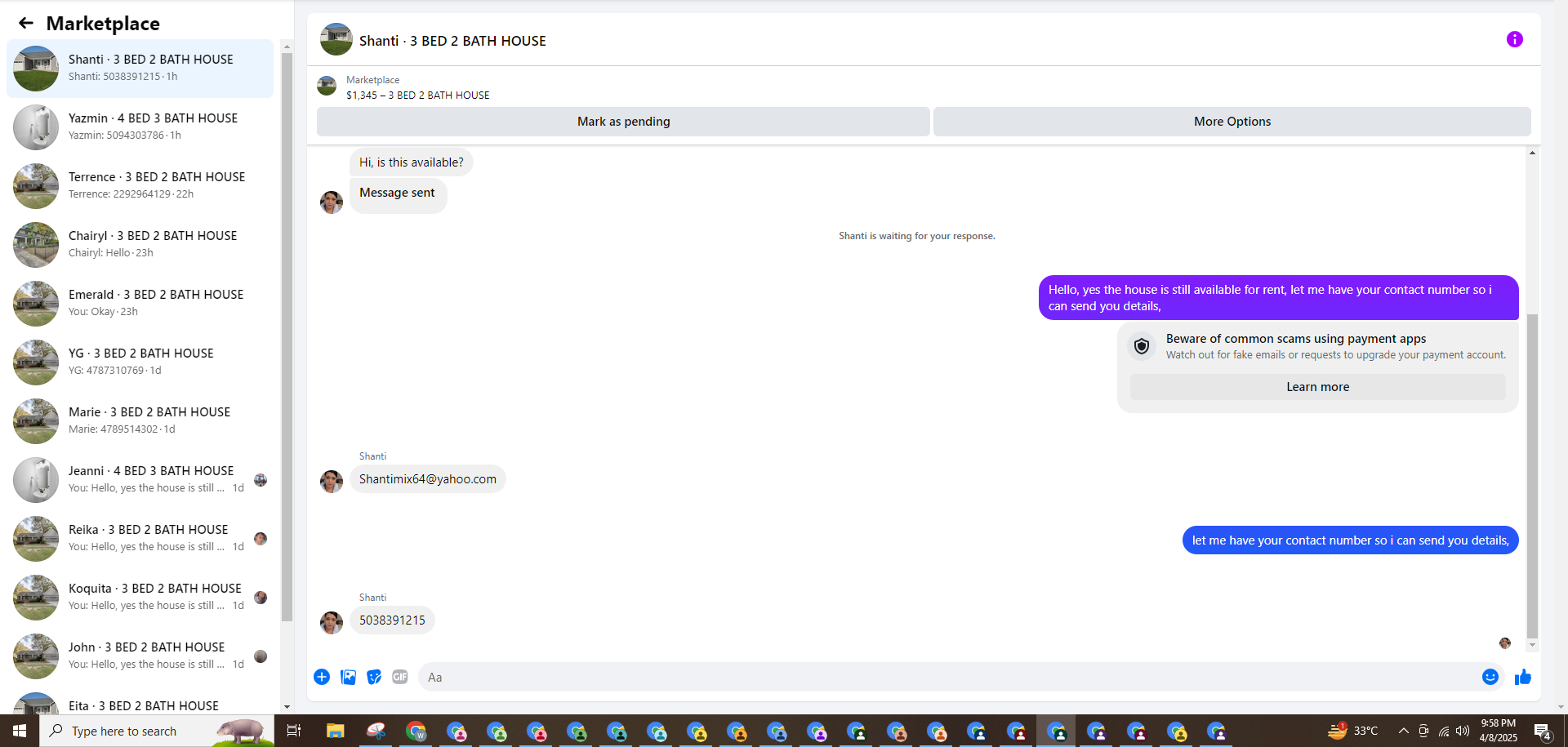Open Marie conversation

[140, 421]
